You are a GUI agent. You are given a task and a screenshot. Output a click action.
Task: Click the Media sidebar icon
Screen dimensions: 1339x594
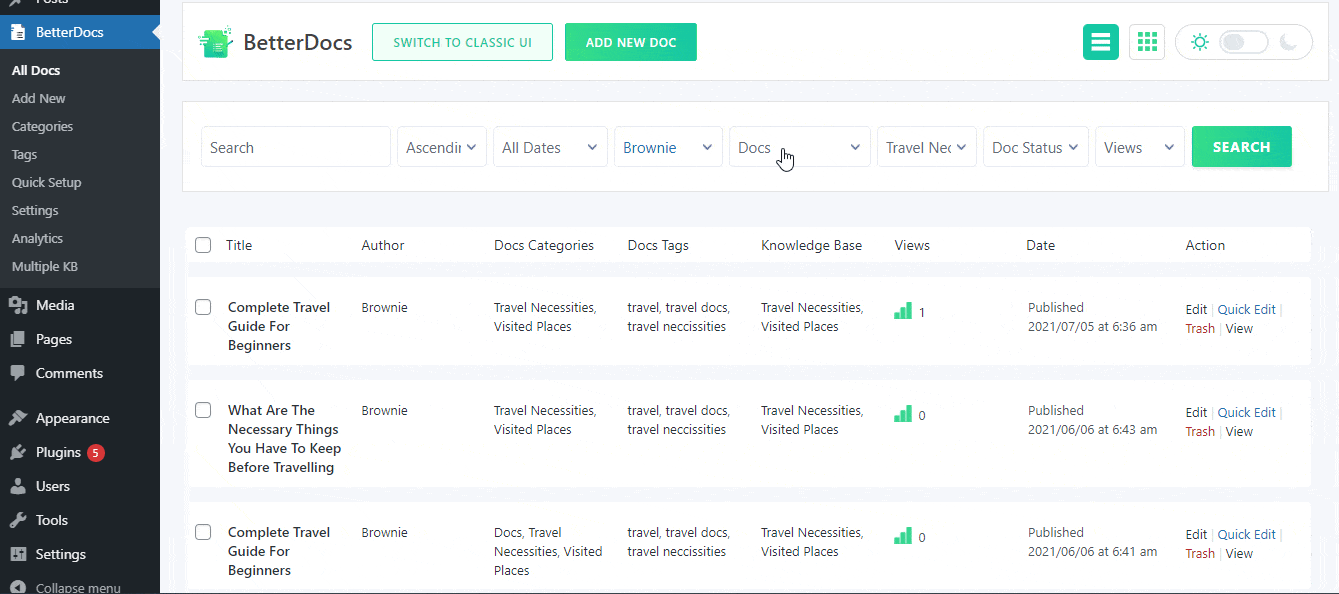point(18,305)
